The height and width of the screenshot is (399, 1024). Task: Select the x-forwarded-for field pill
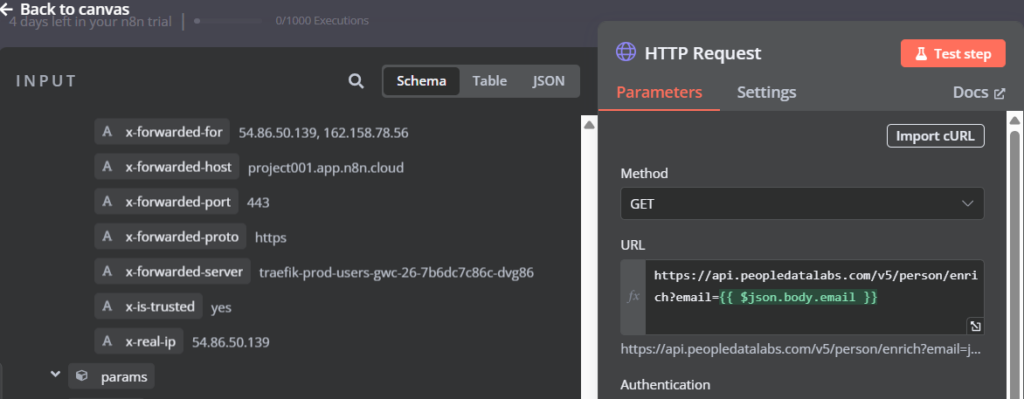point(162,132)
